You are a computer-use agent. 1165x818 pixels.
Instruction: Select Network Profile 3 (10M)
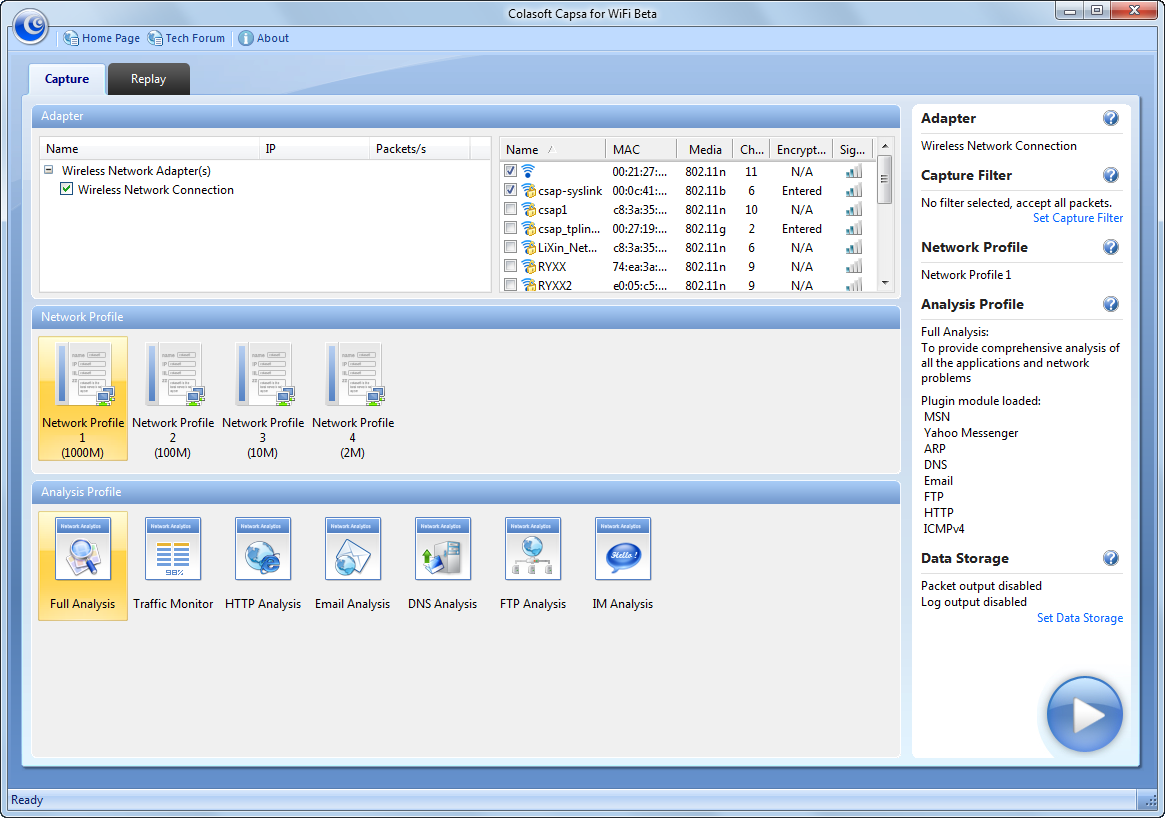click(262, 399)
